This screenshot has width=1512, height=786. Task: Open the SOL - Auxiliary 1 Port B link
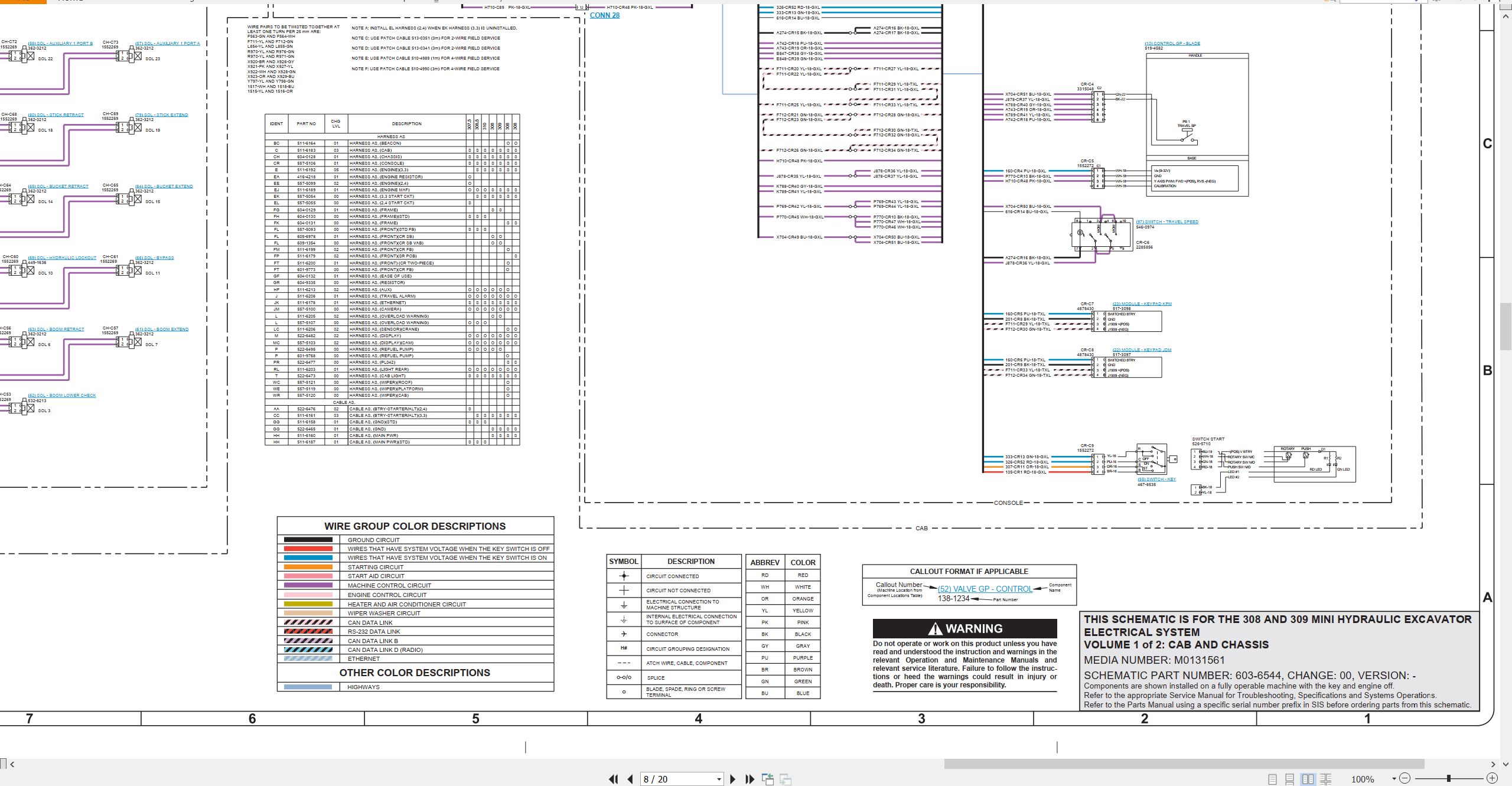coord(60,43)
